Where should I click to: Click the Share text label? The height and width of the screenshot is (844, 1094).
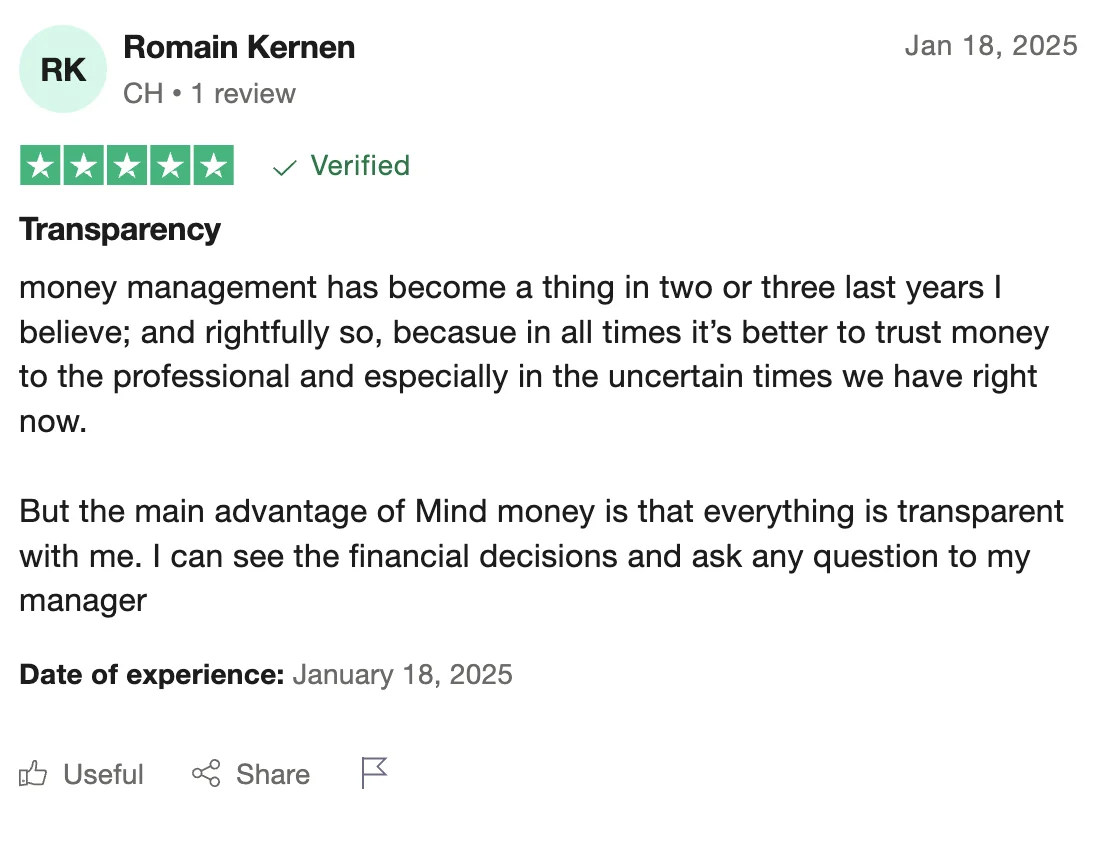pyautogui.click(x=273, y=775)
